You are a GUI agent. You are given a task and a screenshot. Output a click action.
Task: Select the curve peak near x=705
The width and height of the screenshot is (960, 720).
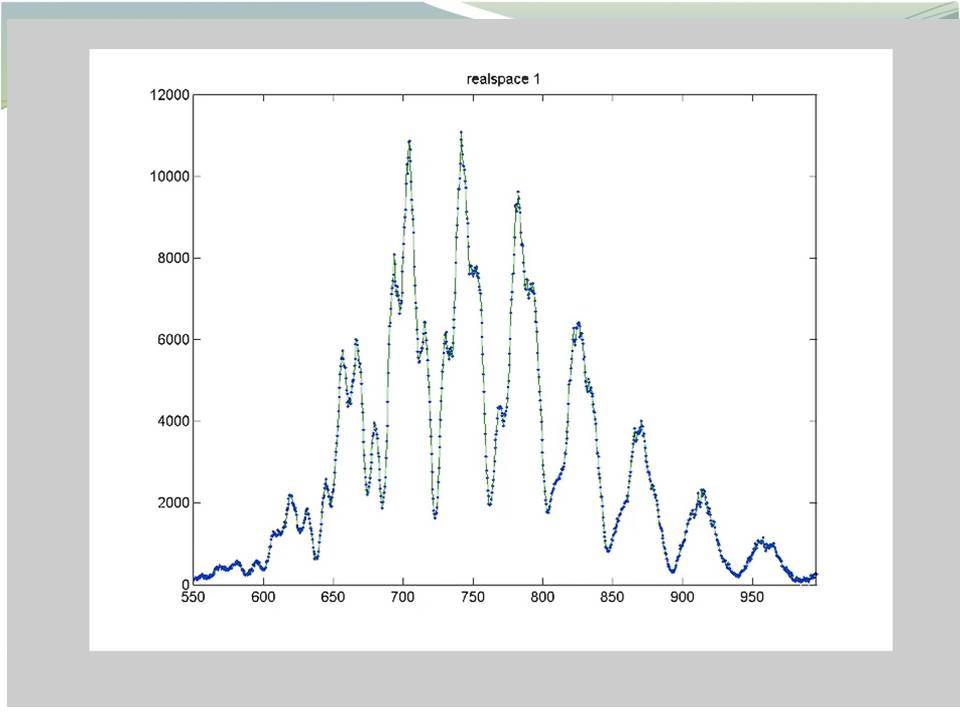coord(409,141)
